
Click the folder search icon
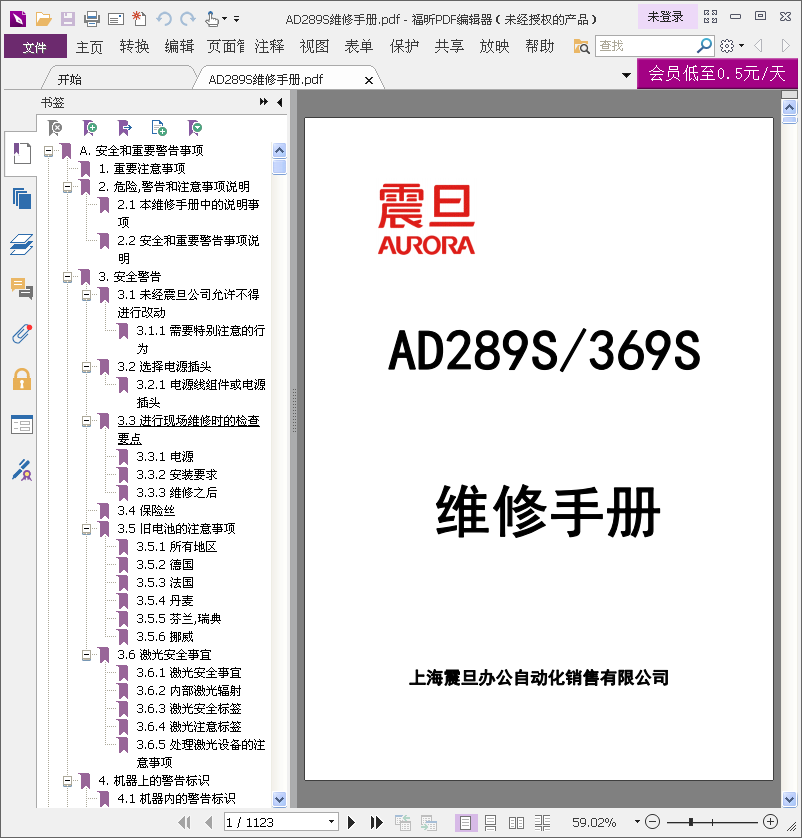click(581, 46)
